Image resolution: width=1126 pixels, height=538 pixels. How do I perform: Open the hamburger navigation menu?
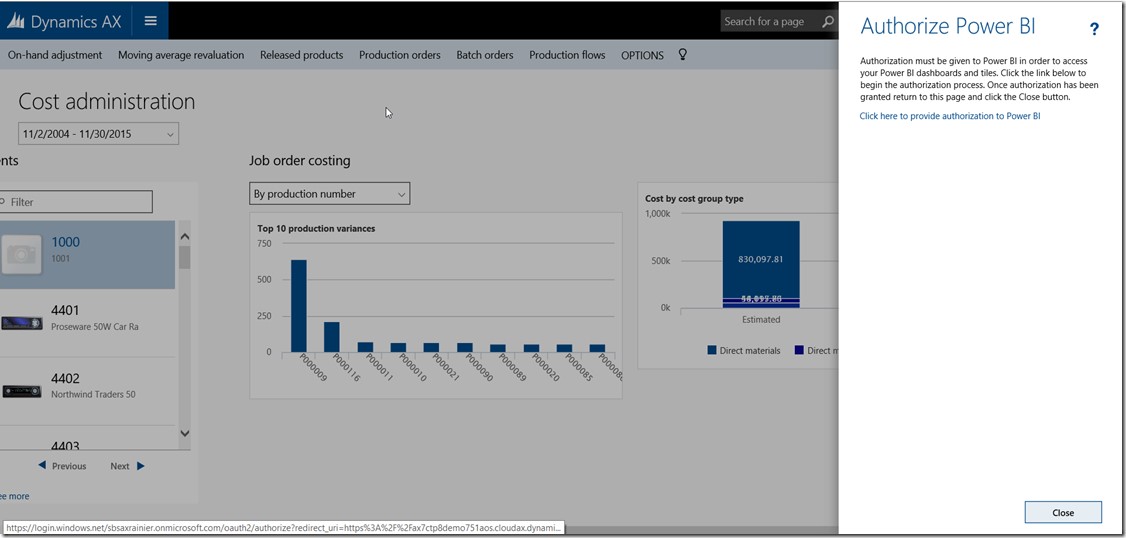151,21
